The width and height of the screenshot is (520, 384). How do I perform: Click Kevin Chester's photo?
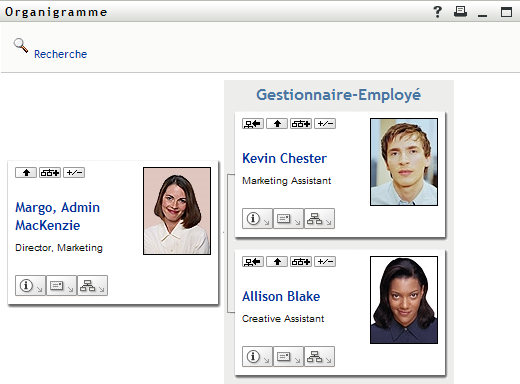point(404,162)
